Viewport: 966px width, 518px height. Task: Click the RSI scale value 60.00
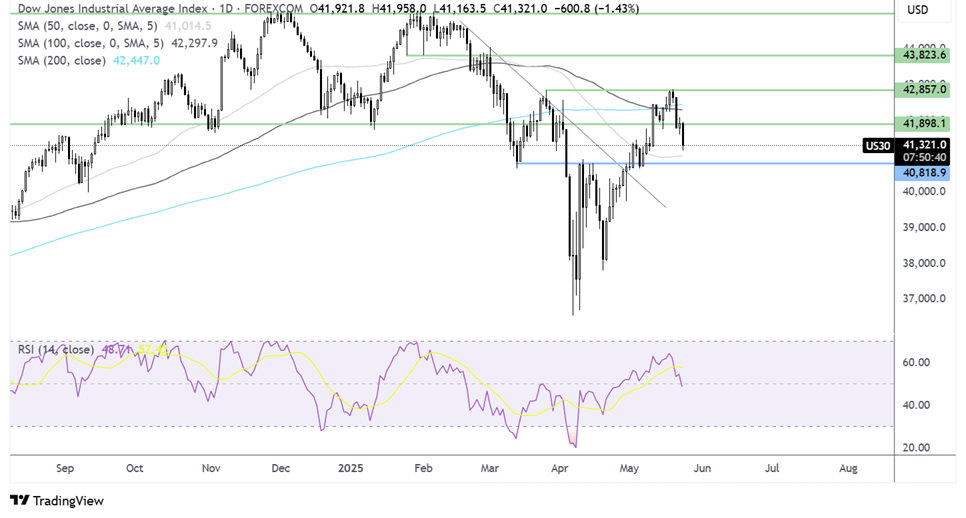click(916, 362)
